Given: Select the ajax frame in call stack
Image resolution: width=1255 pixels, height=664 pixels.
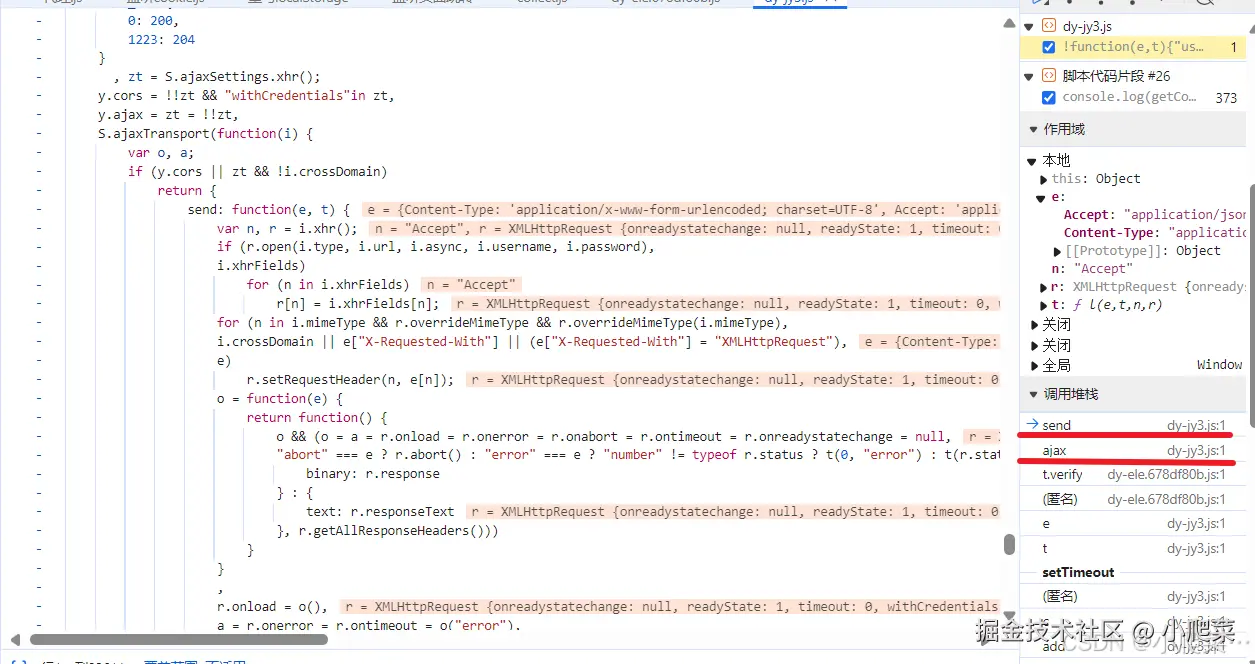Looking at the screenshot, I should (1133, 450).
